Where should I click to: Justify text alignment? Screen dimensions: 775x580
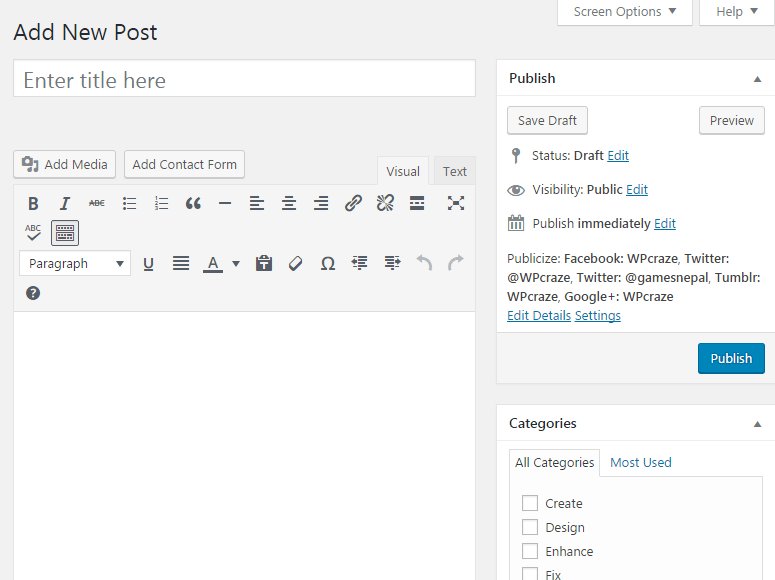[x=181, y=264]
